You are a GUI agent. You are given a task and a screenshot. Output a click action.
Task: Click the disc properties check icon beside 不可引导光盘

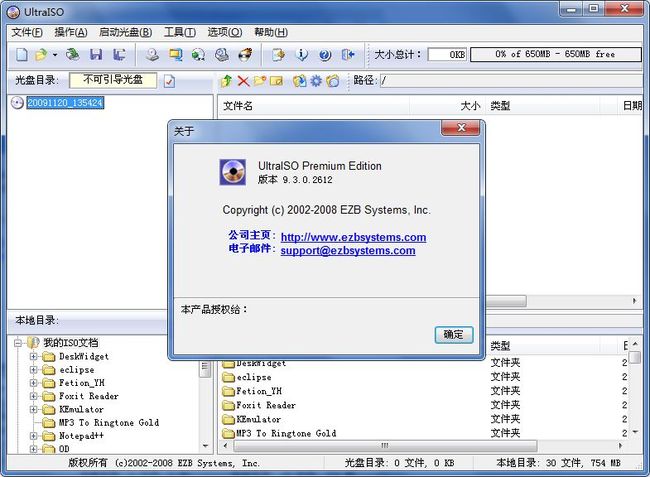[x=169, y=81]
